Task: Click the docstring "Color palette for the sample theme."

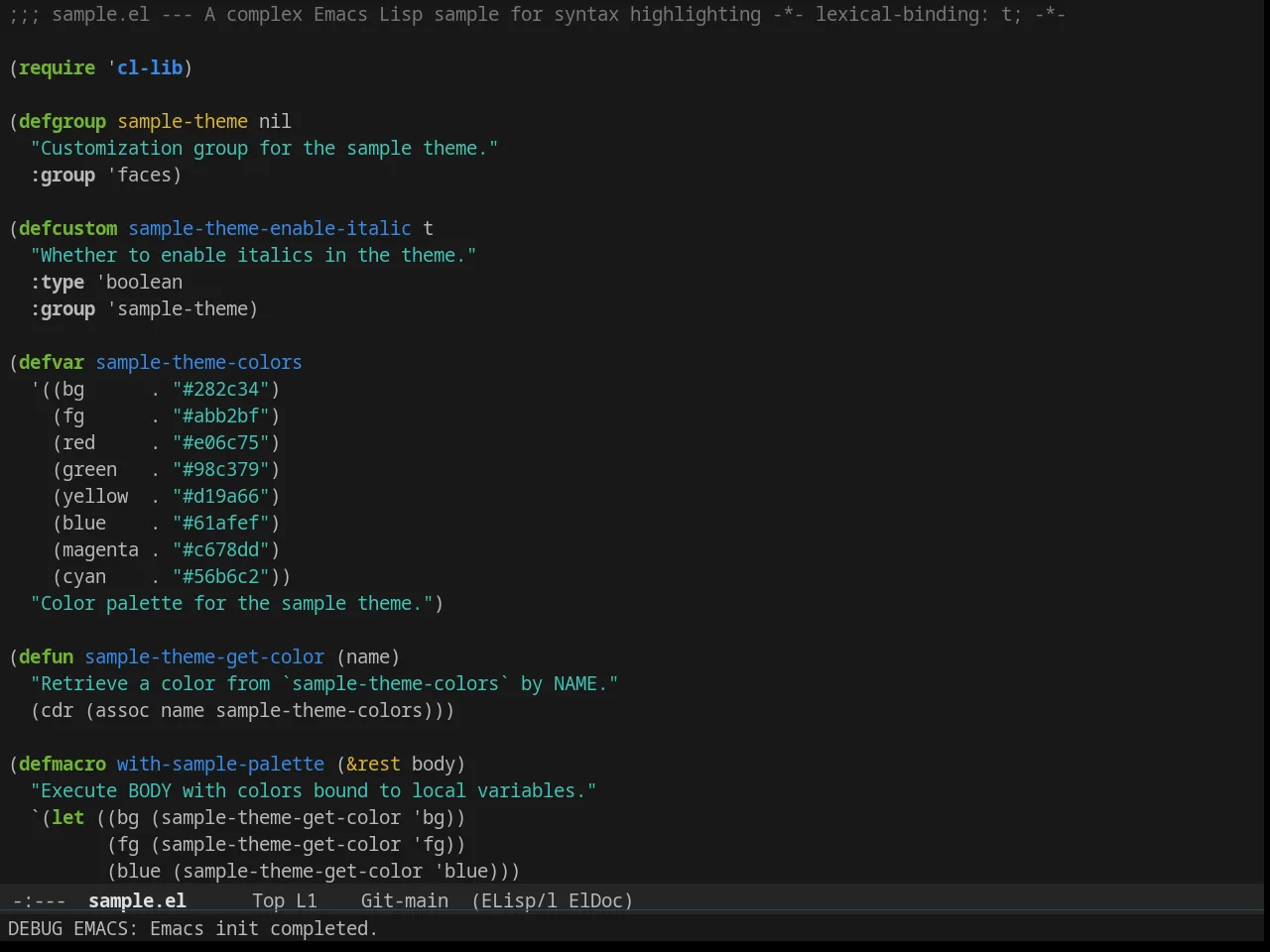Action: point(232,603)
